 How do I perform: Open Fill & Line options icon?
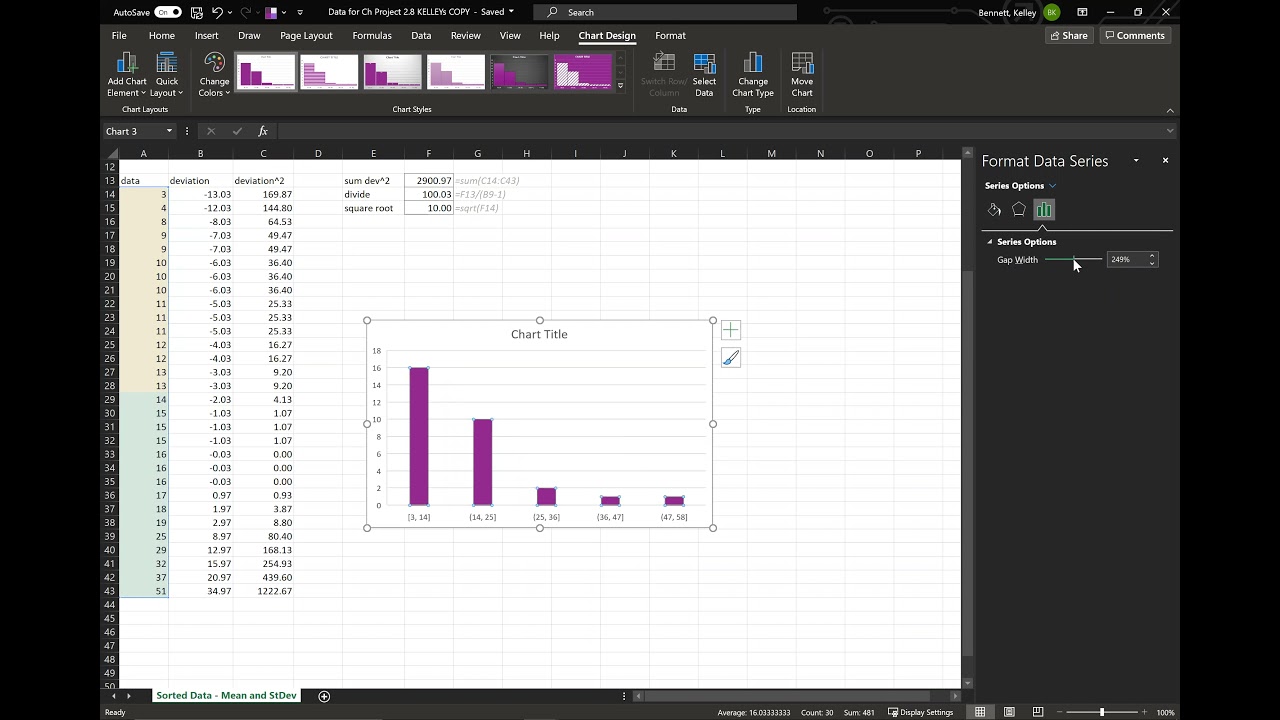[x=994, y=209]
